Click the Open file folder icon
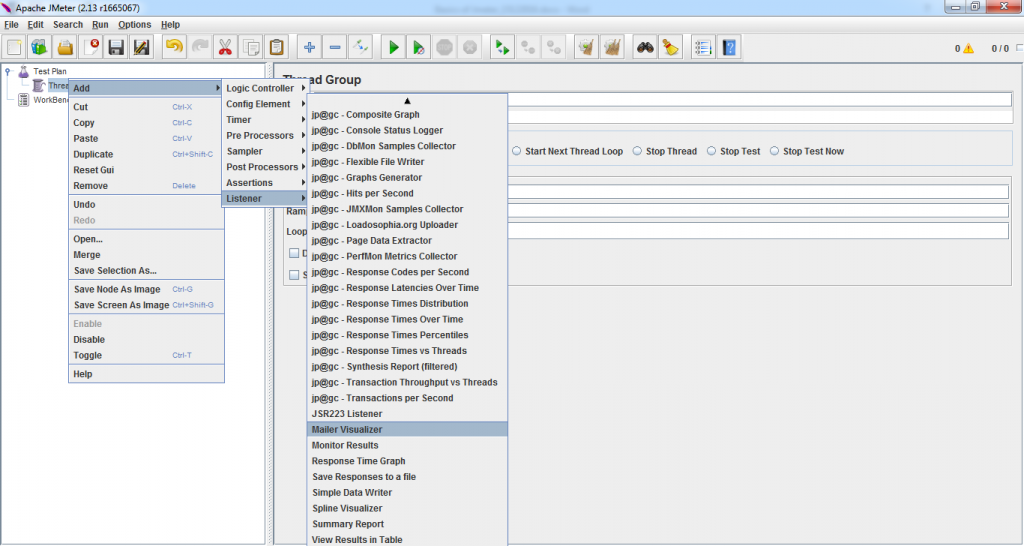The height and width of the screenshot is (546, 1024). (x=65, y=47)
